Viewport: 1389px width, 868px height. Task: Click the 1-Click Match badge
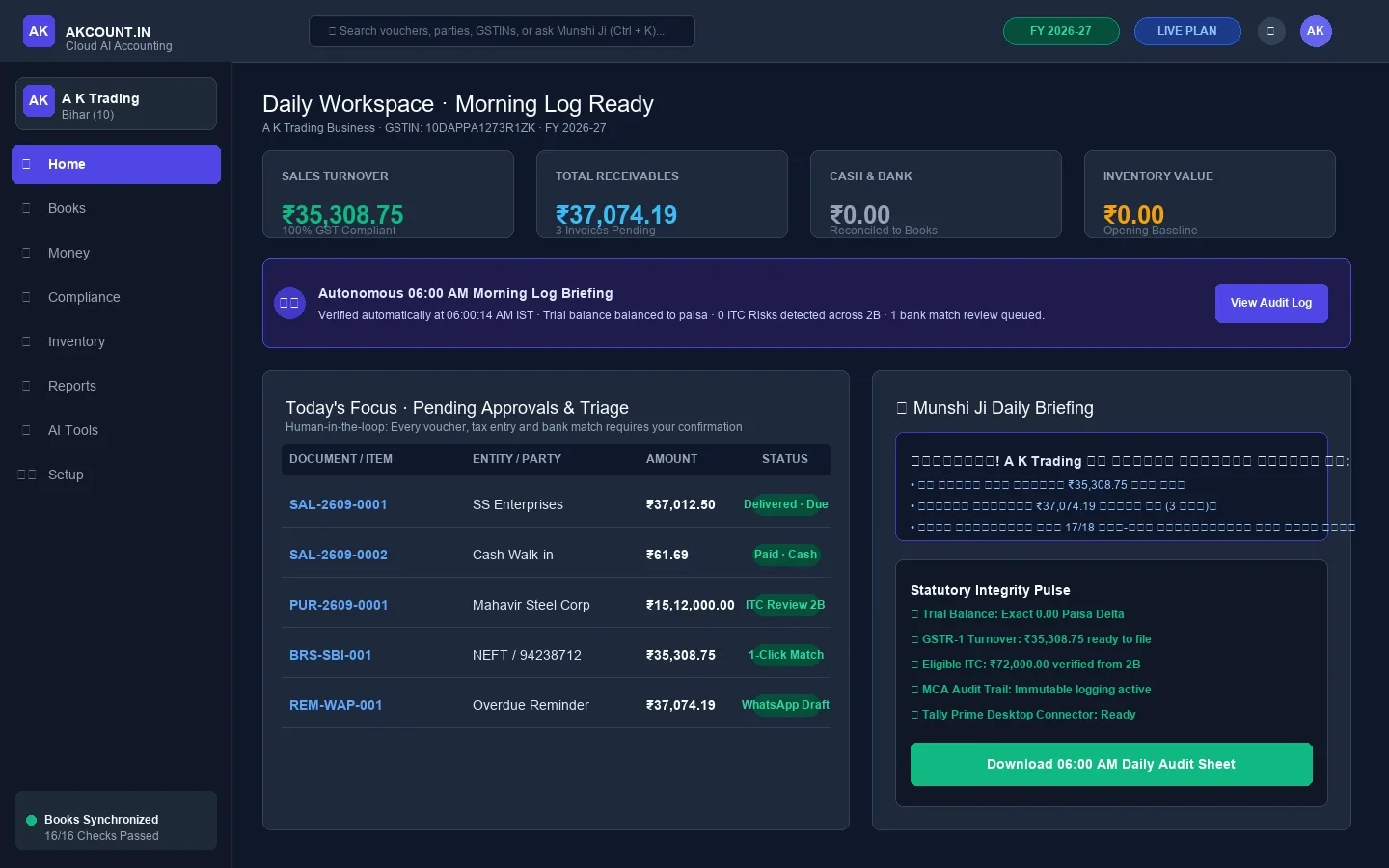(x=785, y=655)
